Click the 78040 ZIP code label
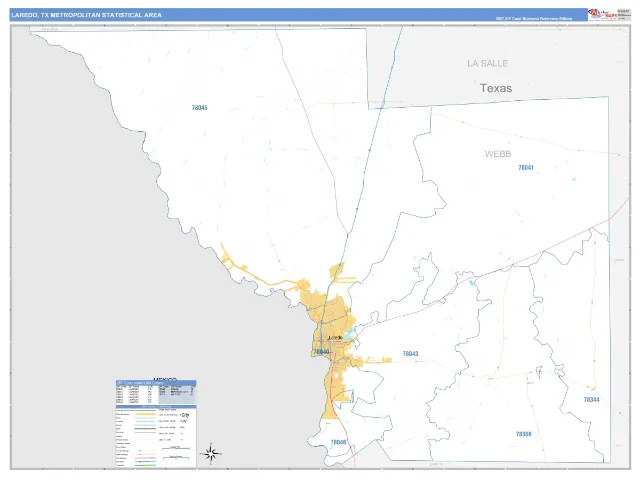The height and width of the screenshot is (480, 640). click(321, 351)
